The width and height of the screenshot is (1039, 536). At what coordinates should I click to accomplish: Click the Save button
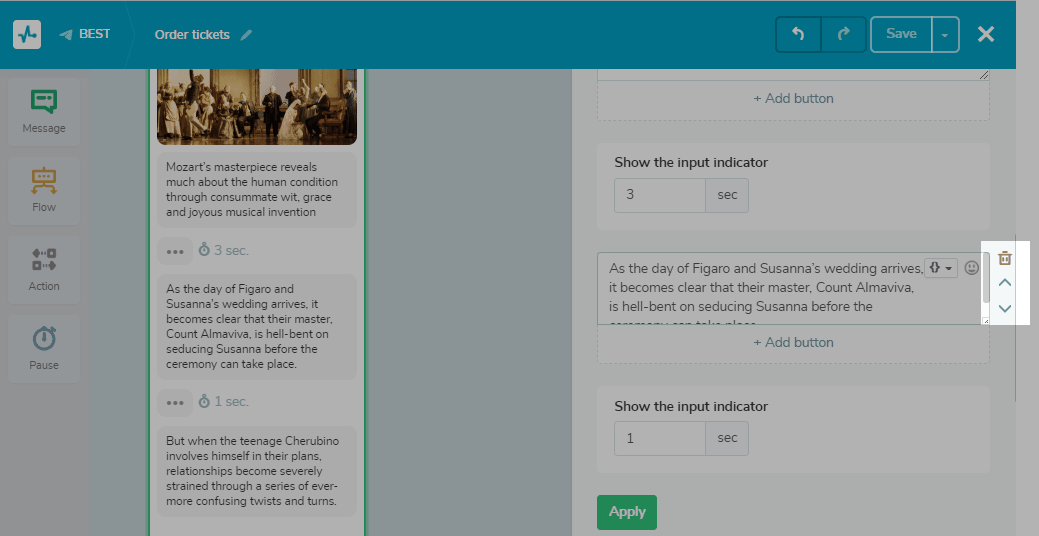pos(901,34)
